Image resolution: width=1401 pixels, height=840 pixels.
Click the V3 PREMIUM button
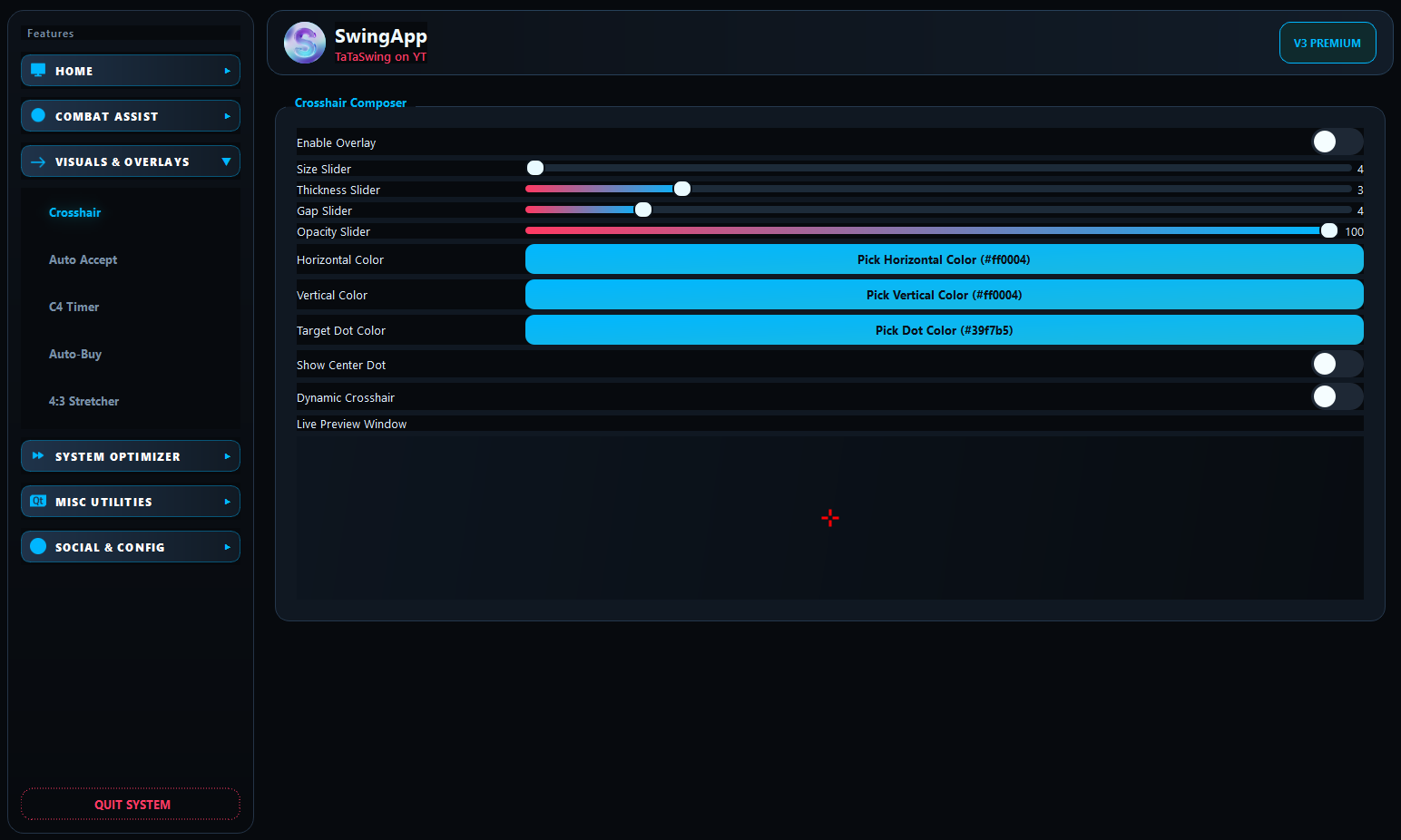[1328, 43]
